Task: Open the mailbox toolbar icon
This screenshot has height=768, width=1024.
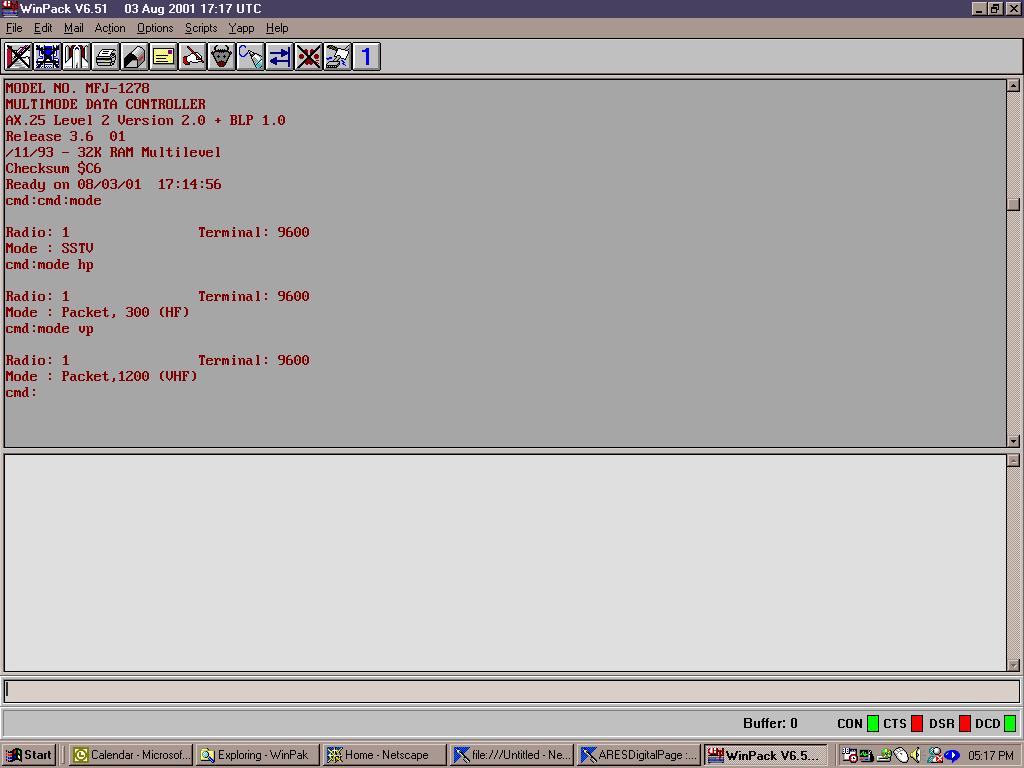Action: point(135,57)
